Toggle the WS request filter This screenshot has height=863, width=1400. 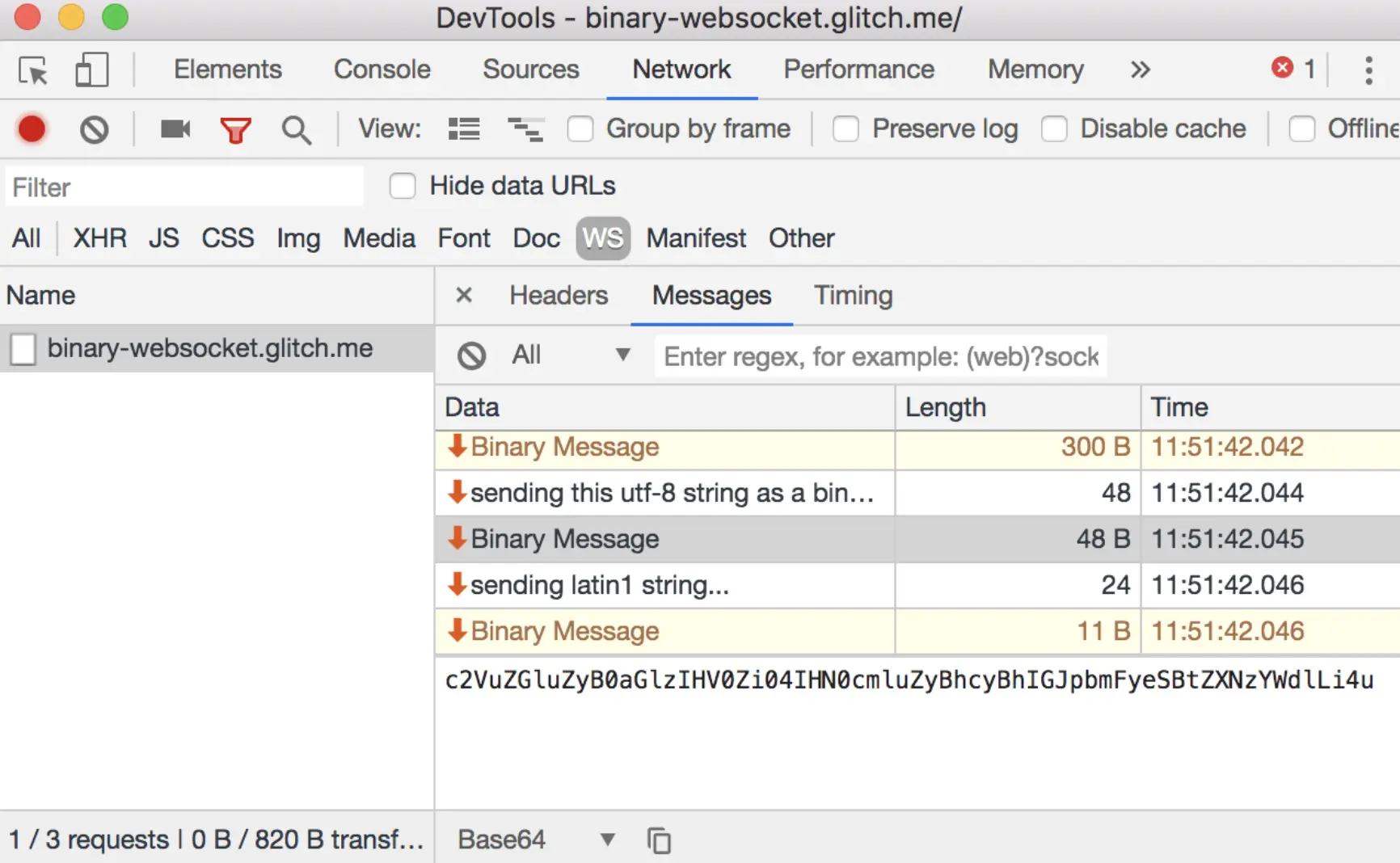tap(603, 238)
